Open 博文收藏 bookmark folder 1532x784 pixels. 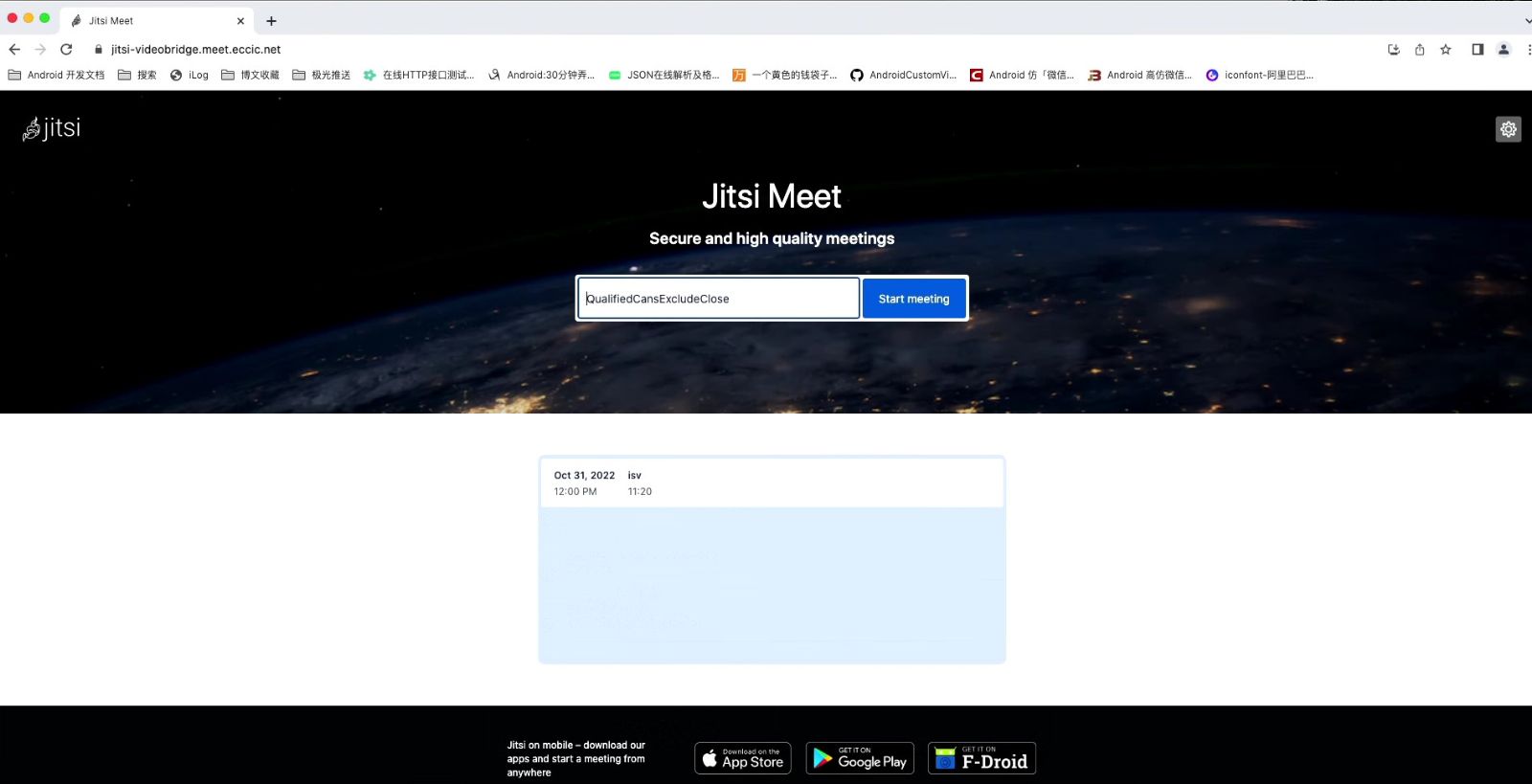[x=250, y=75]
